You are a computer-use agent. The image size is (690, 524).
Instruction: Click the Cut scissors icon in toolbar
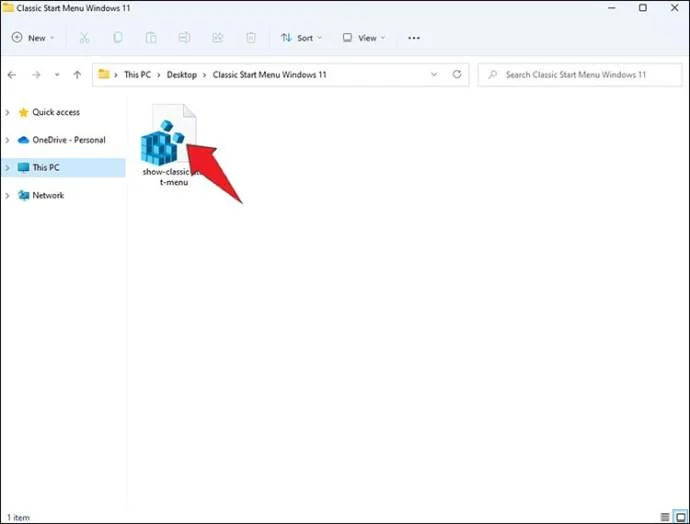pos(84,38)
